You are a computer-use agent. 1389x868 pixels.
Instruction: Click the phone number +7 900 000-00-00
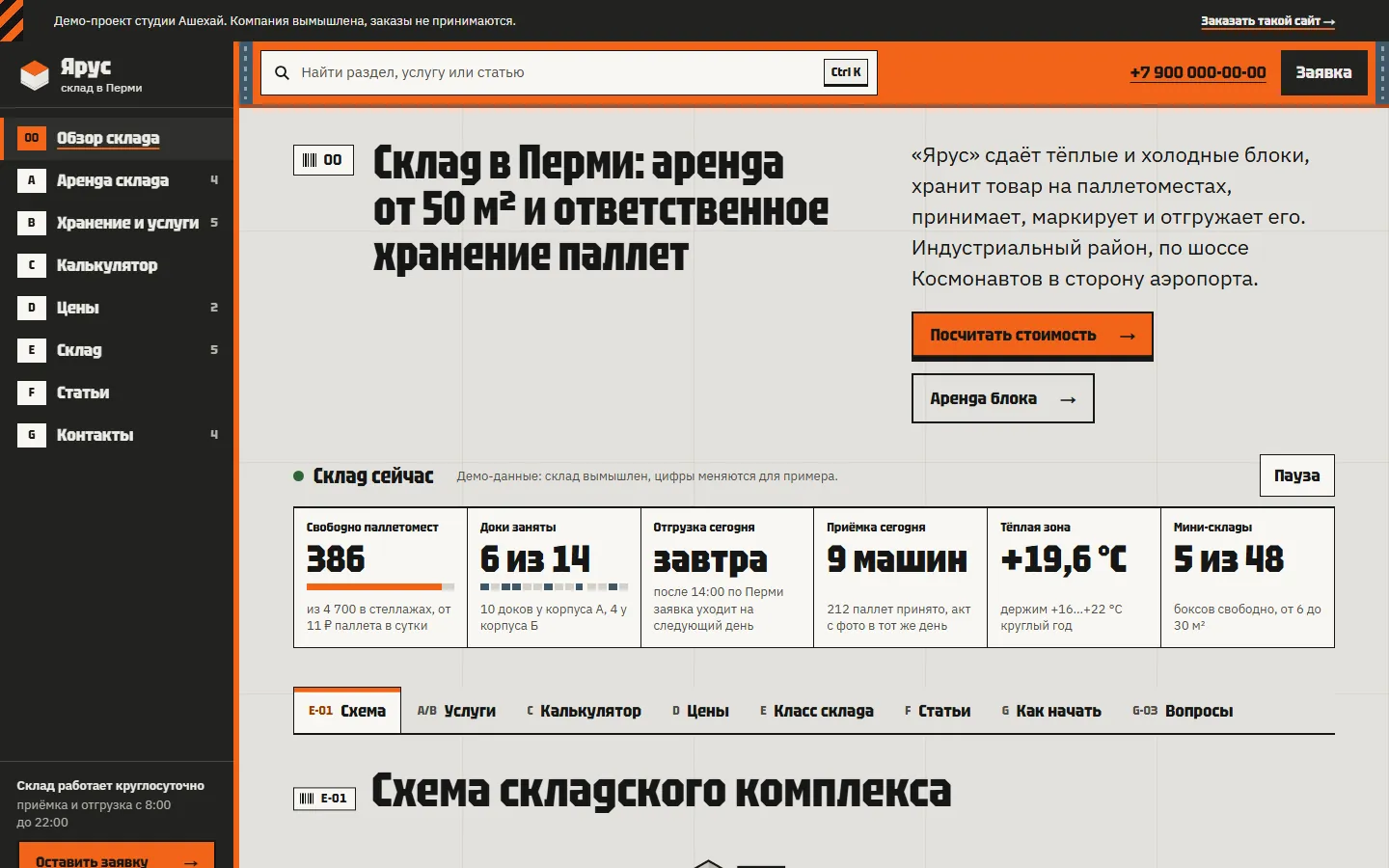pyautogui.click(x=1198, y=72)
